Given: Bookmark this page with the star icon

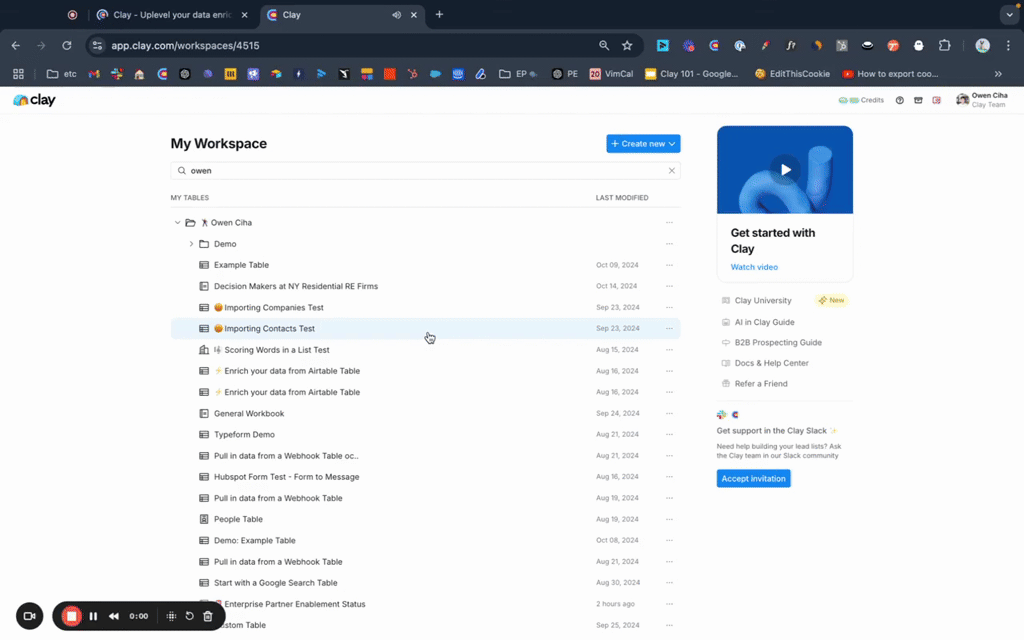Looking at the screenshot, I should tap(627, 45).
